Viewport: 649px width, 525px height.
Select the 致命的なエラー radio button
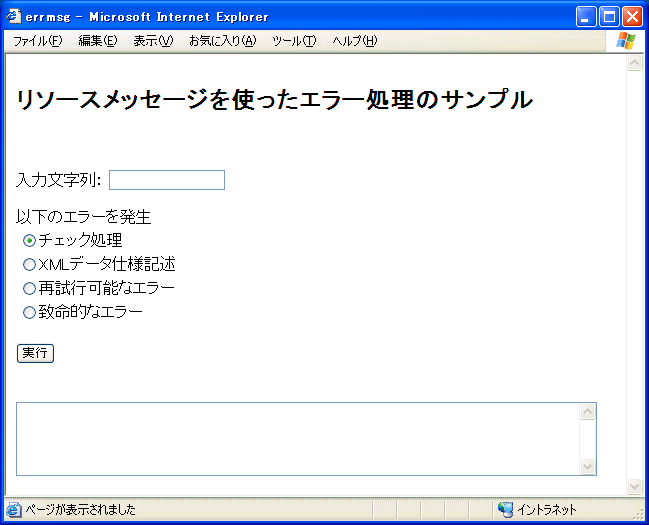pos(29,313)
